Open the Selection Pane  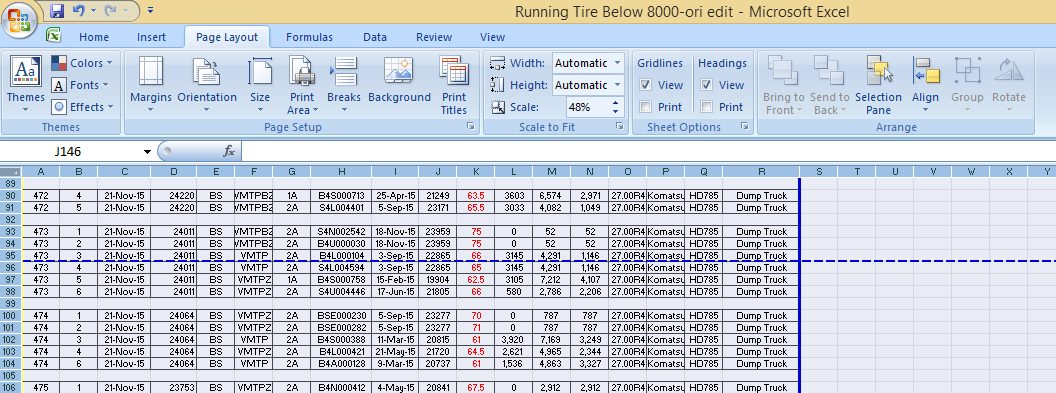click(x=878, y=84)
